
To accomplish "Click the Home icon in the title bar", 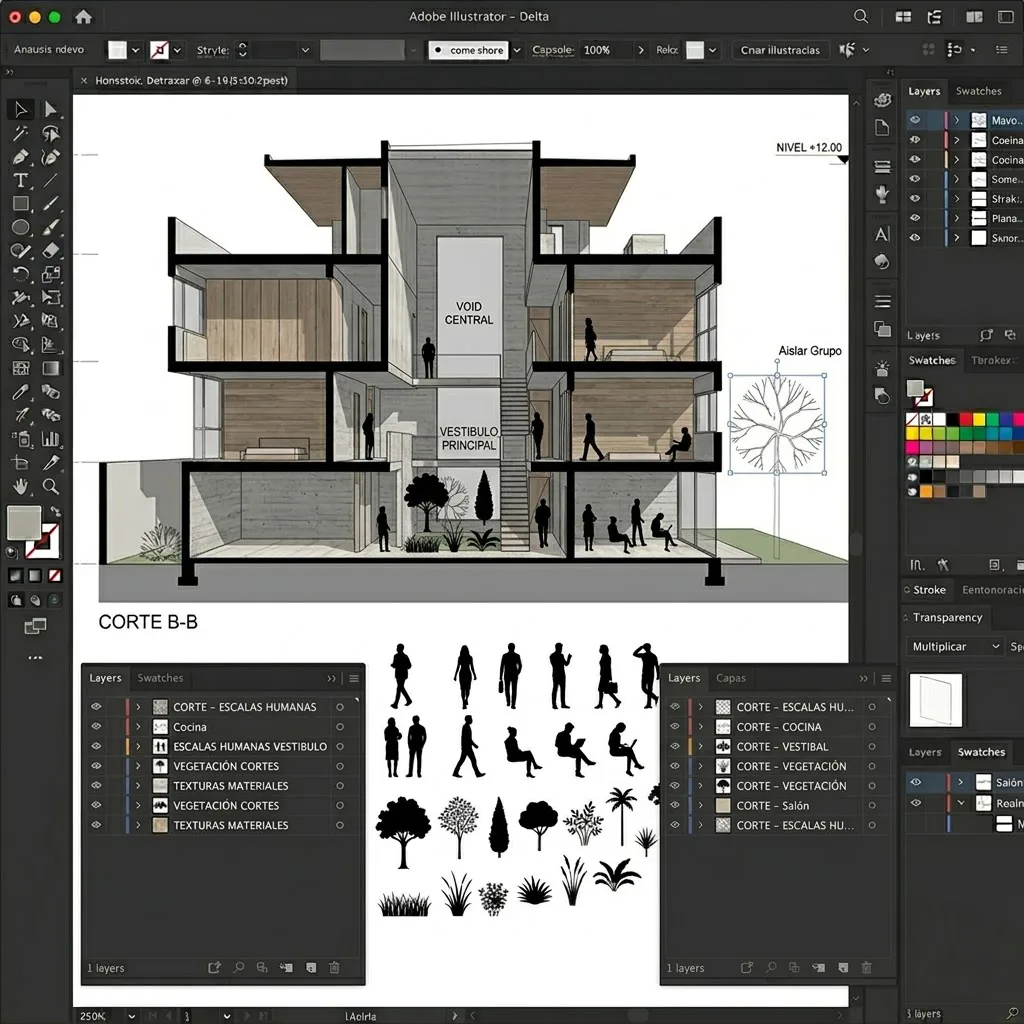I will [84, 17].
